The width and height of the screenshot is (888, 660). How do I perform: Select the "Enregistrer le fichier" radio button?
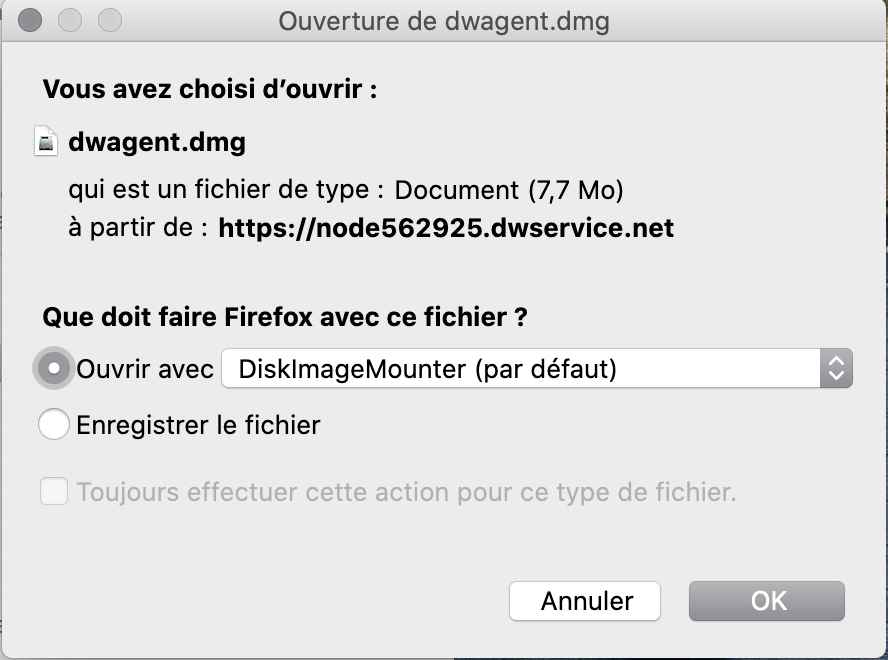pyautogui.click(x=55, y=424)
